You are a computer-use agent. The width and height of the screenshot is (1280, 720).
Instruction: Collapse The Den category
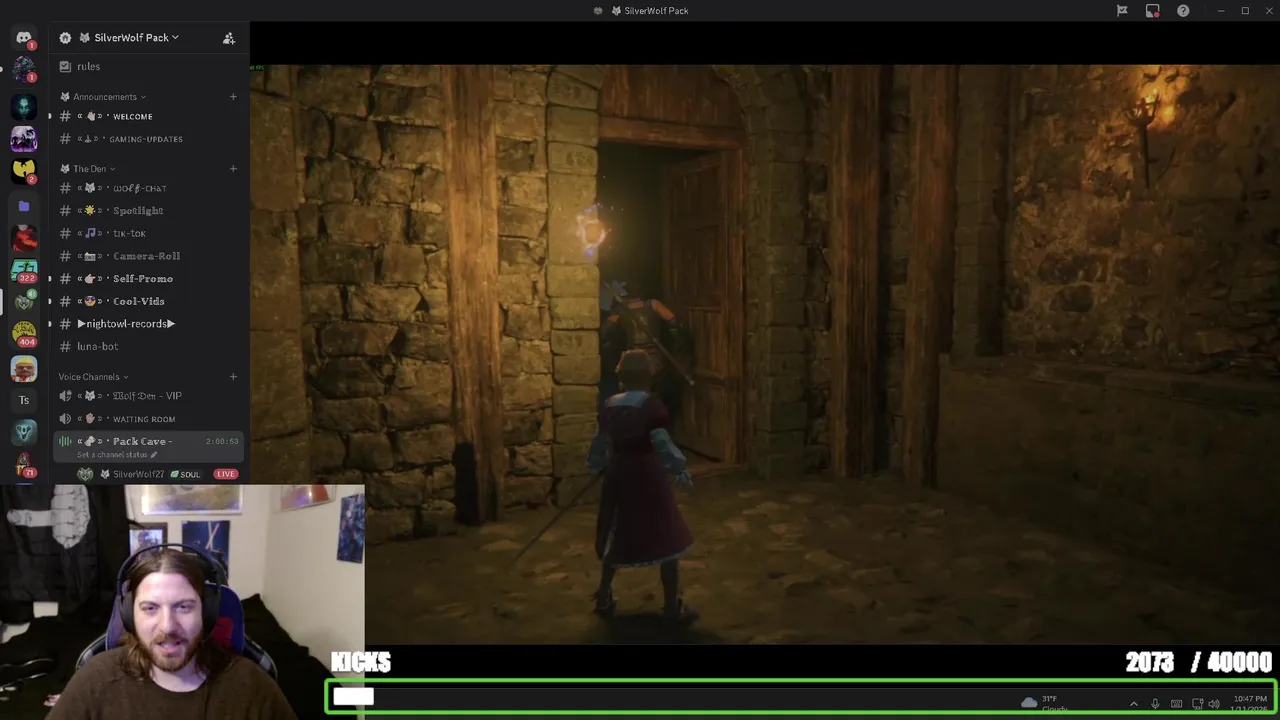(x=88, y=169)
